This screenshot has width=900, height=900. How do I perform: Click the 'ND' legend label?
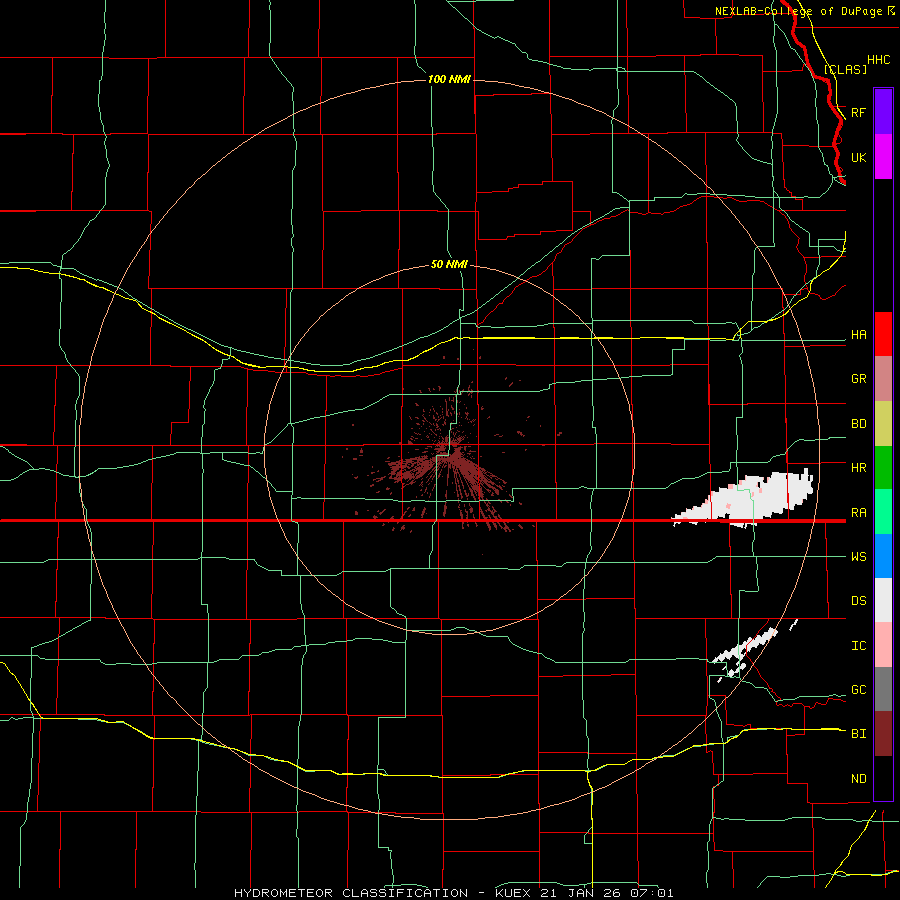click(858, 779)
